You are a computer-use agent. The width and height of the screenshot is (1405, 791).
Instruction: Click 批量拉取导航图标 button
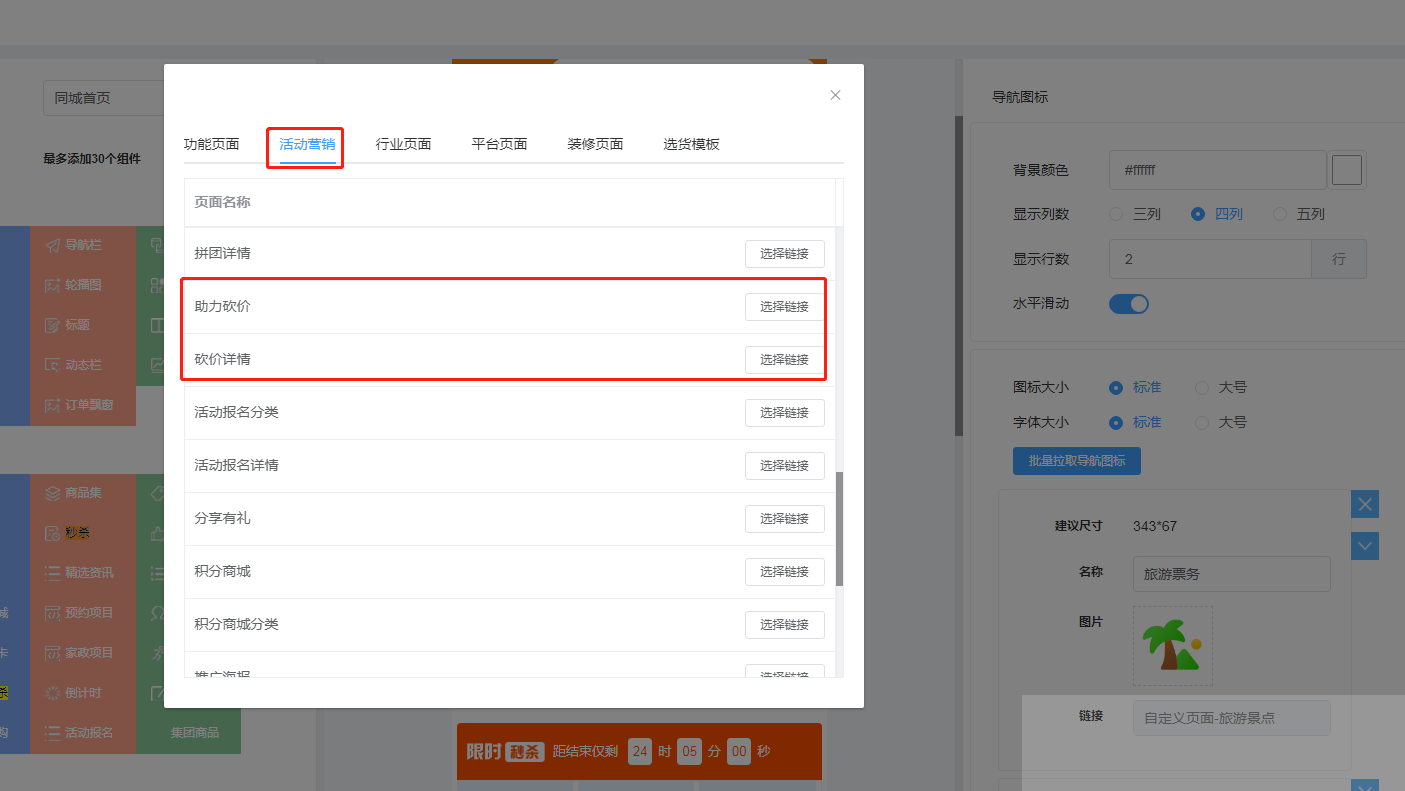point(1077,461)
